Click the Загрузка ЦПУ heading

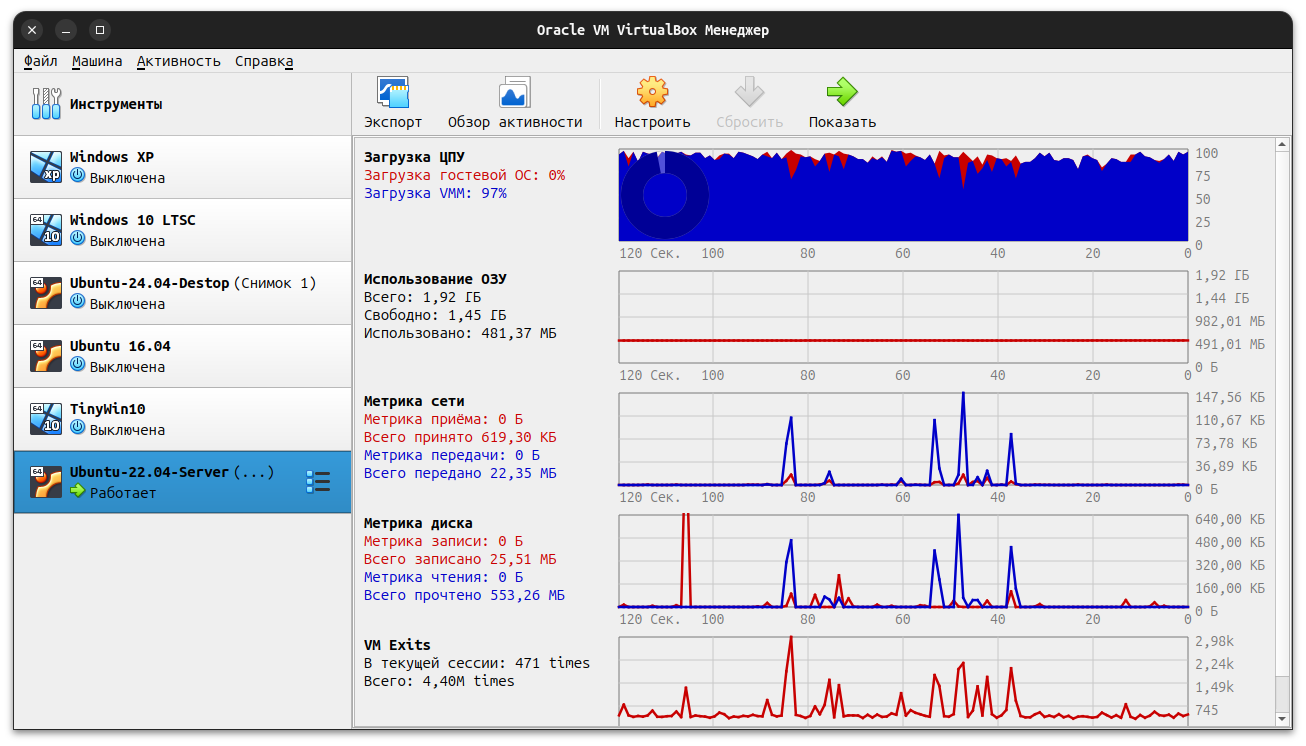[x=414, y=157]
